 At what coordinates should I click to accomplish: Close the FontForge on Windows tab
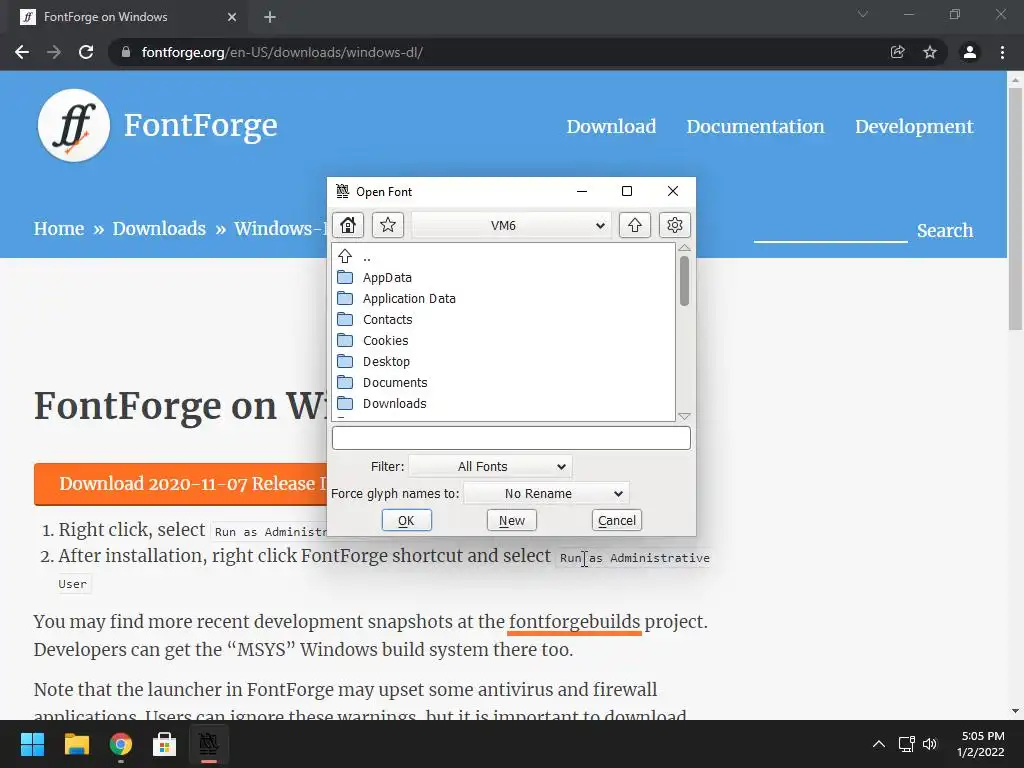tap(232, 17)
